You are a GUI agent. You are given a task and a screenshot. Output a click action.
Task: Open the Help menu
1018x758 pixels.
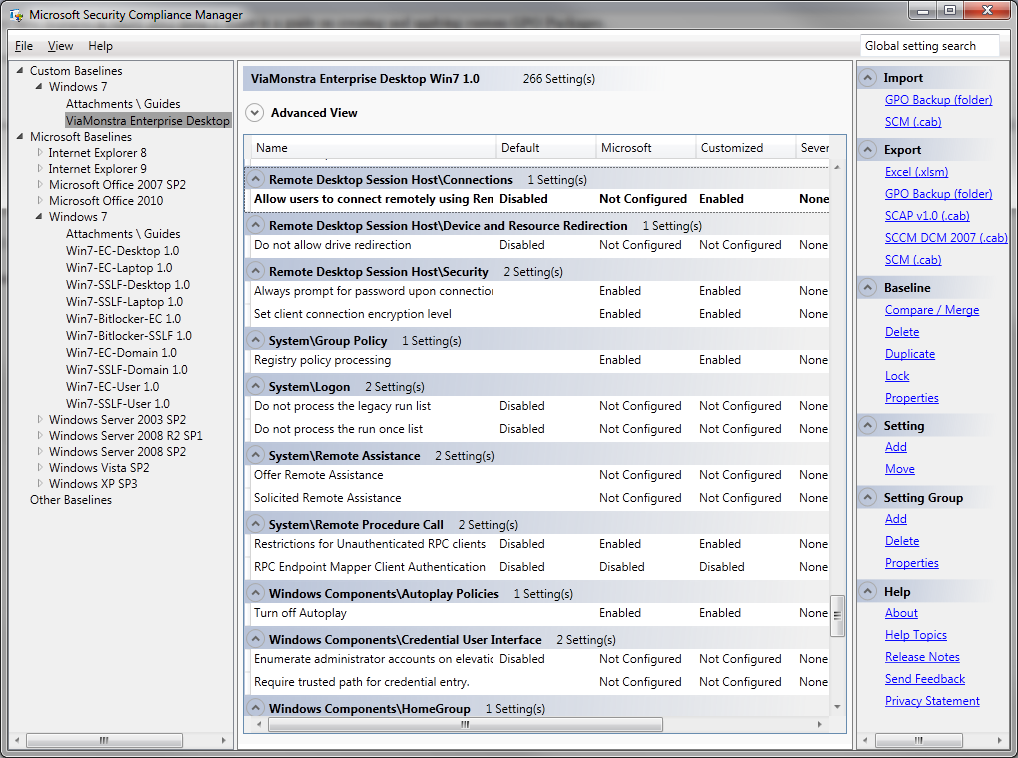coord(100,46)
